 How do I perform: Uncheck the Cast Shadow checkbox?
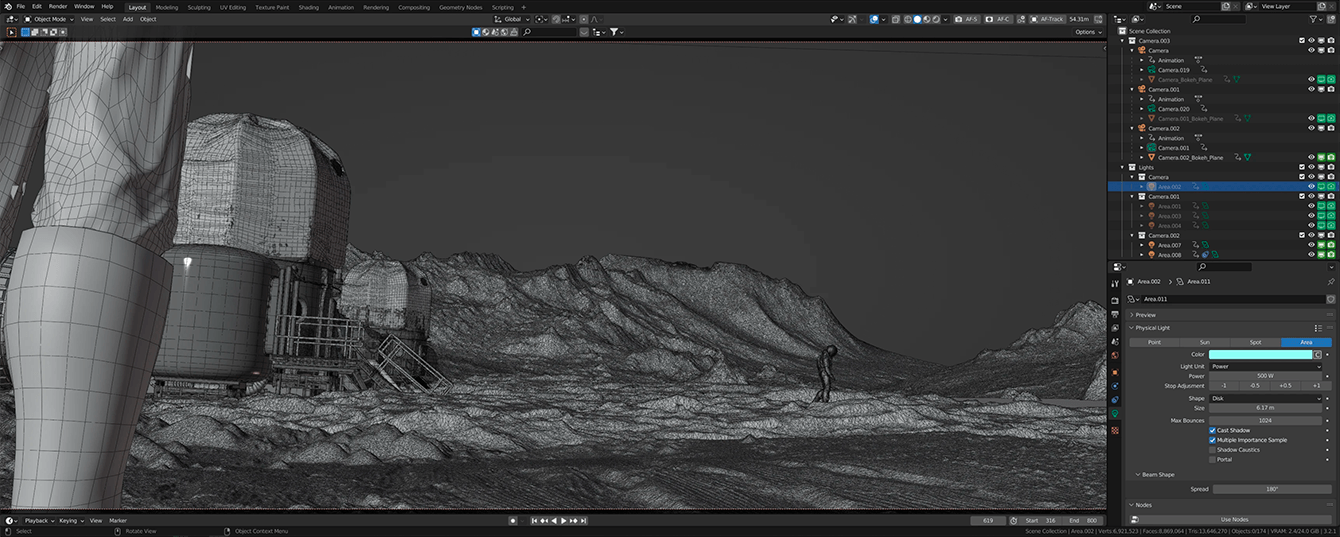1213,430
